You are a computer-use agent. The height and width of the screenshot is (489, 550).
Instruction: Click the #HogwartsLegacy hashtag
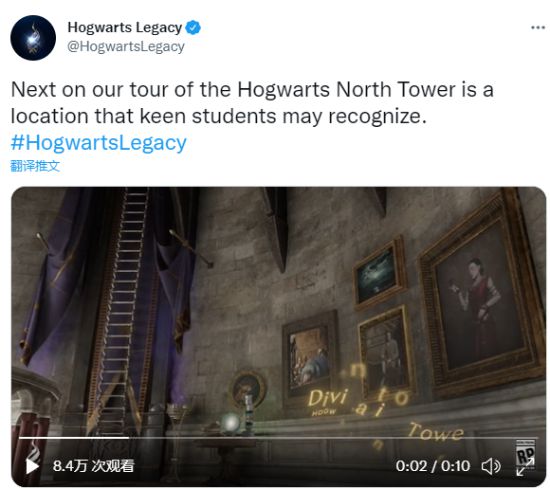pyautogui.click(x=99, y=143)
